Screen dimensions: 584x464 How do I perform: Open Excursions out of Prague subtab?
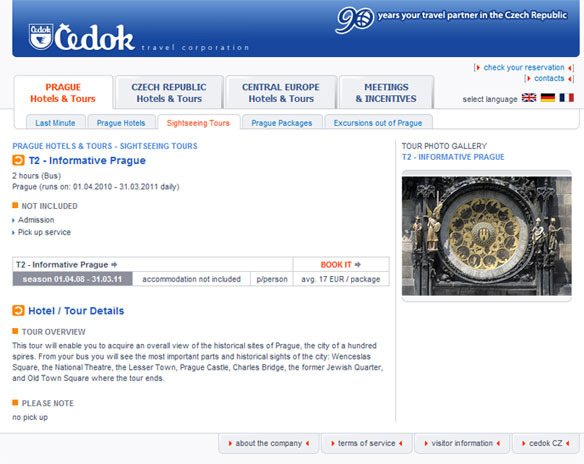(x=378, y=123)
